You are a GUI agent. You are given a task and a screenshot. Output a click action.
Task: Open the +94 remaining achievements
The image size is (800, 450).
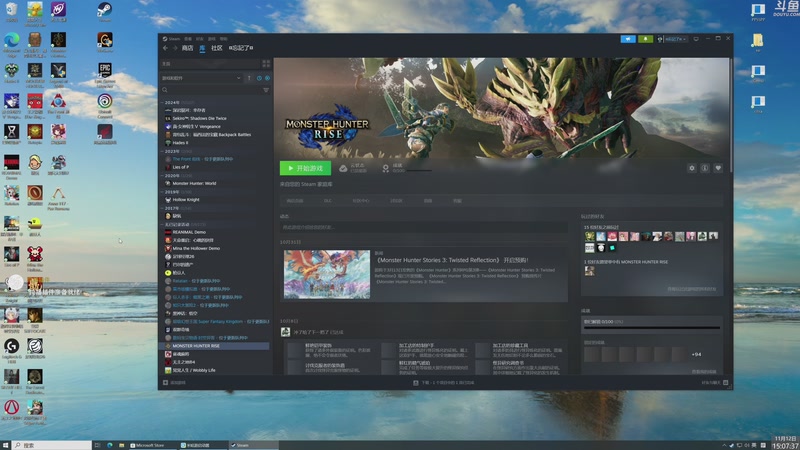pyautogui.click(x=696, y=355)
